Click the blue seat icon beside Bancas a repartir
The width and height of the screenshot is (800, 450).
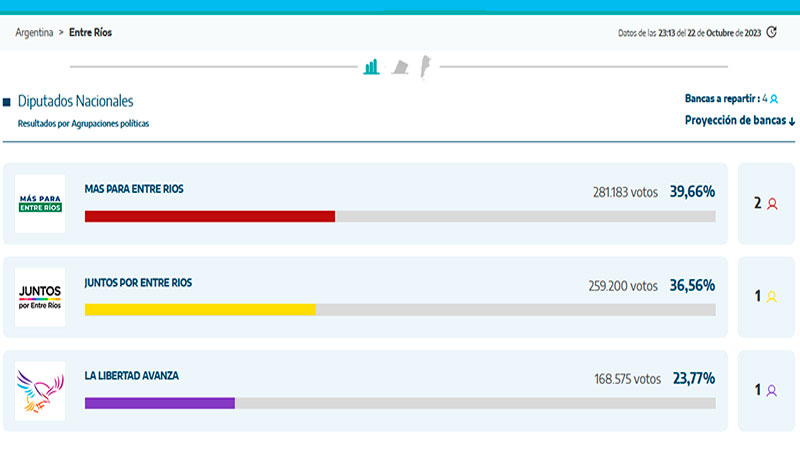(x=774, y=99)
